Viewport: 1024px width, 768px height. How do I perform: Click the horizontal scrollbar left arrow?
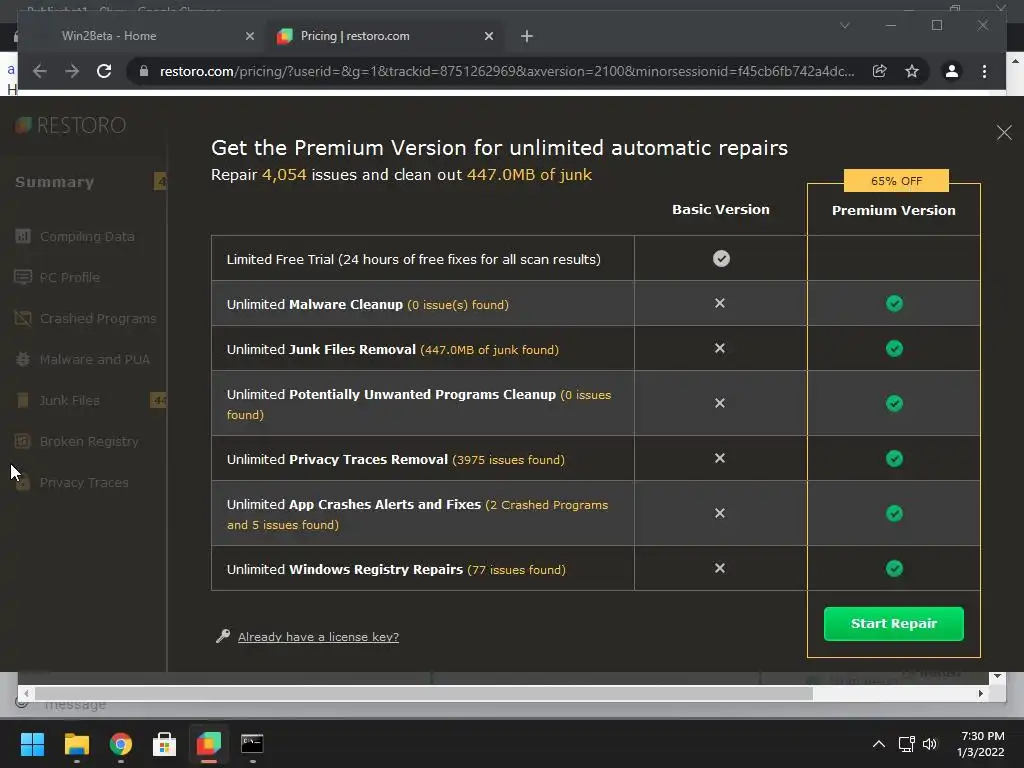25,694
